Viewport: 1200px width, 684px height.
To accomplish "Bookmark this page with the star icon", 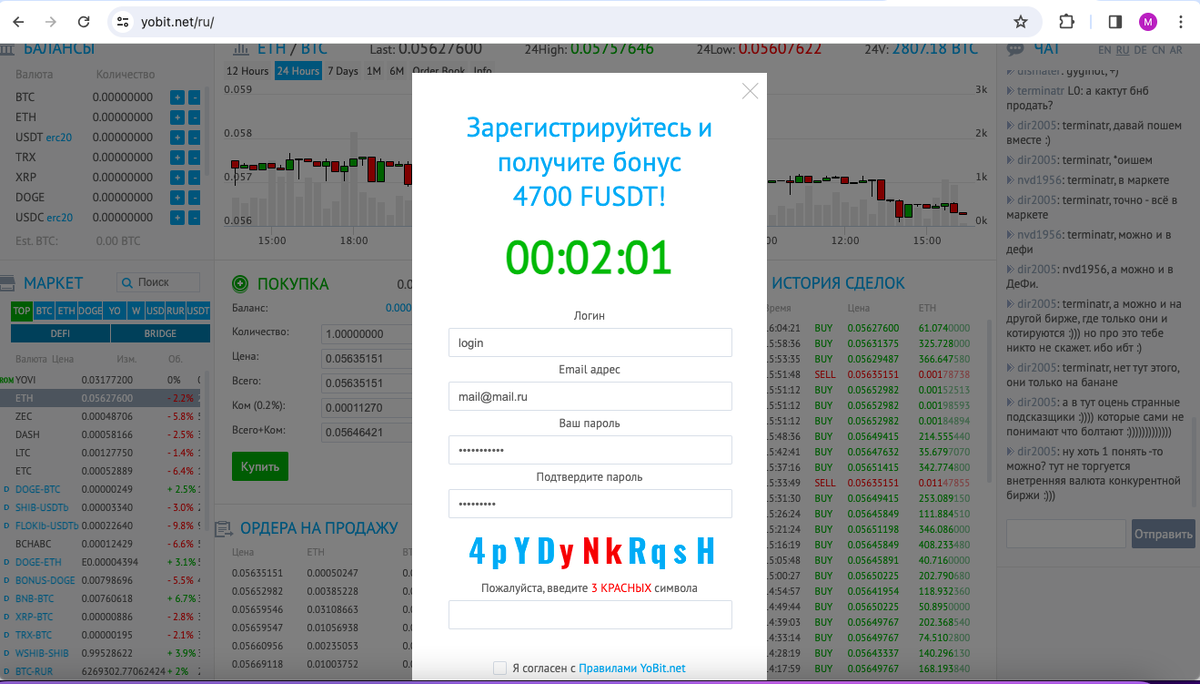I will coord(1020,21).
